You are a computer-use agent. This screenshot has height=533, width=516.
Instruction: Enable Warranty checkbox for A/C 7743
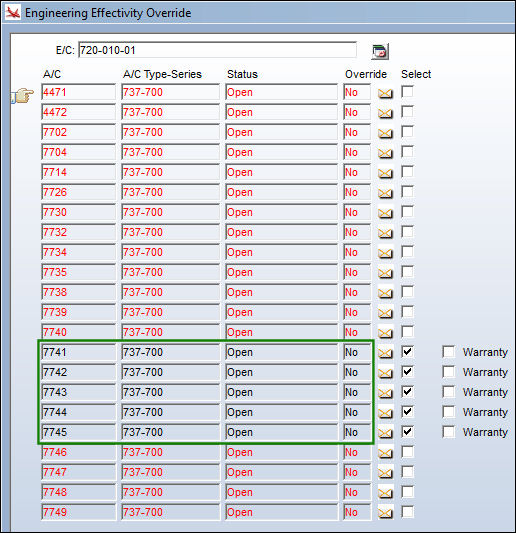pyautogui.click(x=449, y=392)
